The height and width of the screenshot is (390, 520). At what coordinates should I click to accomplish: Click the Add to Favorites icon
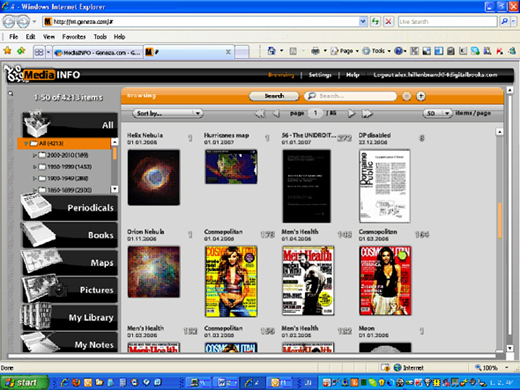point(21,51)
